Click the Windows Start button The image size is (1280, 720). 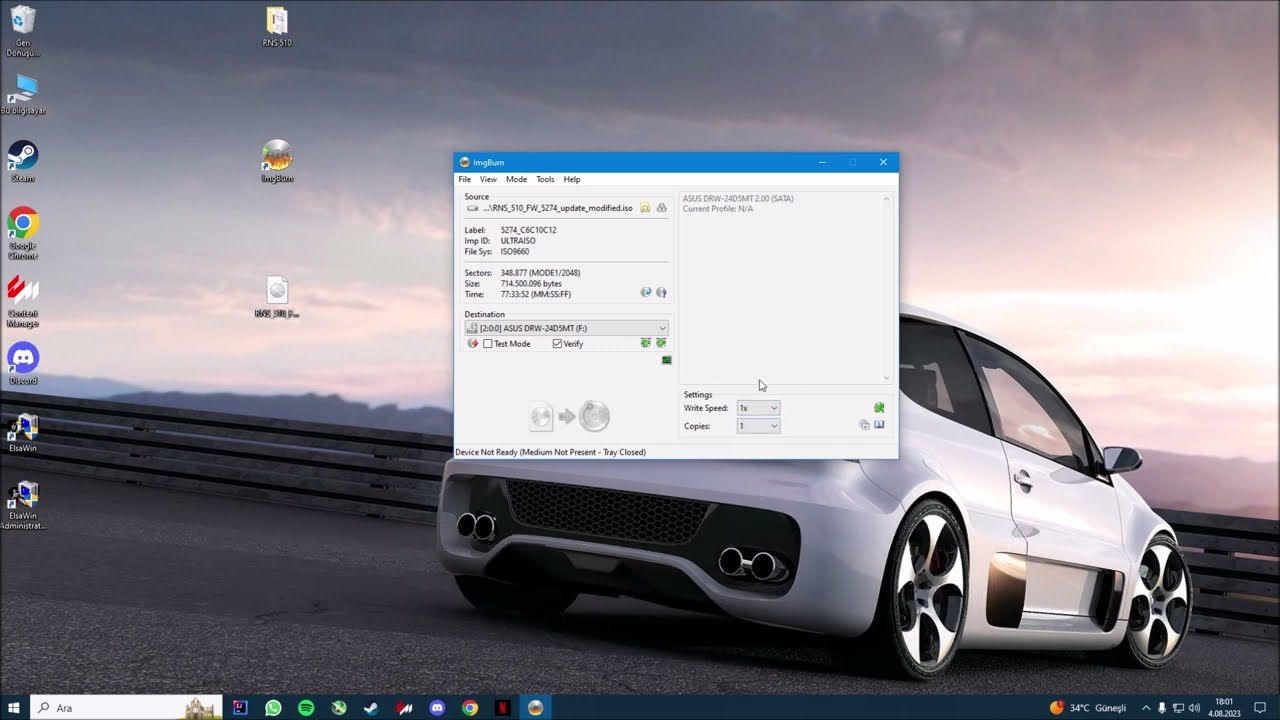[14, 708]
